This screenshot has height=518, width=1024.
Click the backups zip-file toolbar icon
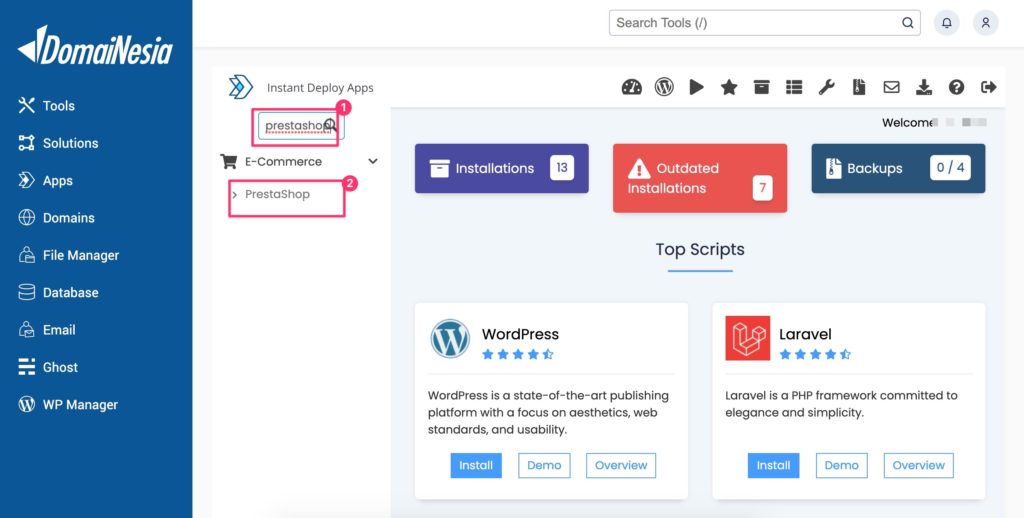(859, 87)
